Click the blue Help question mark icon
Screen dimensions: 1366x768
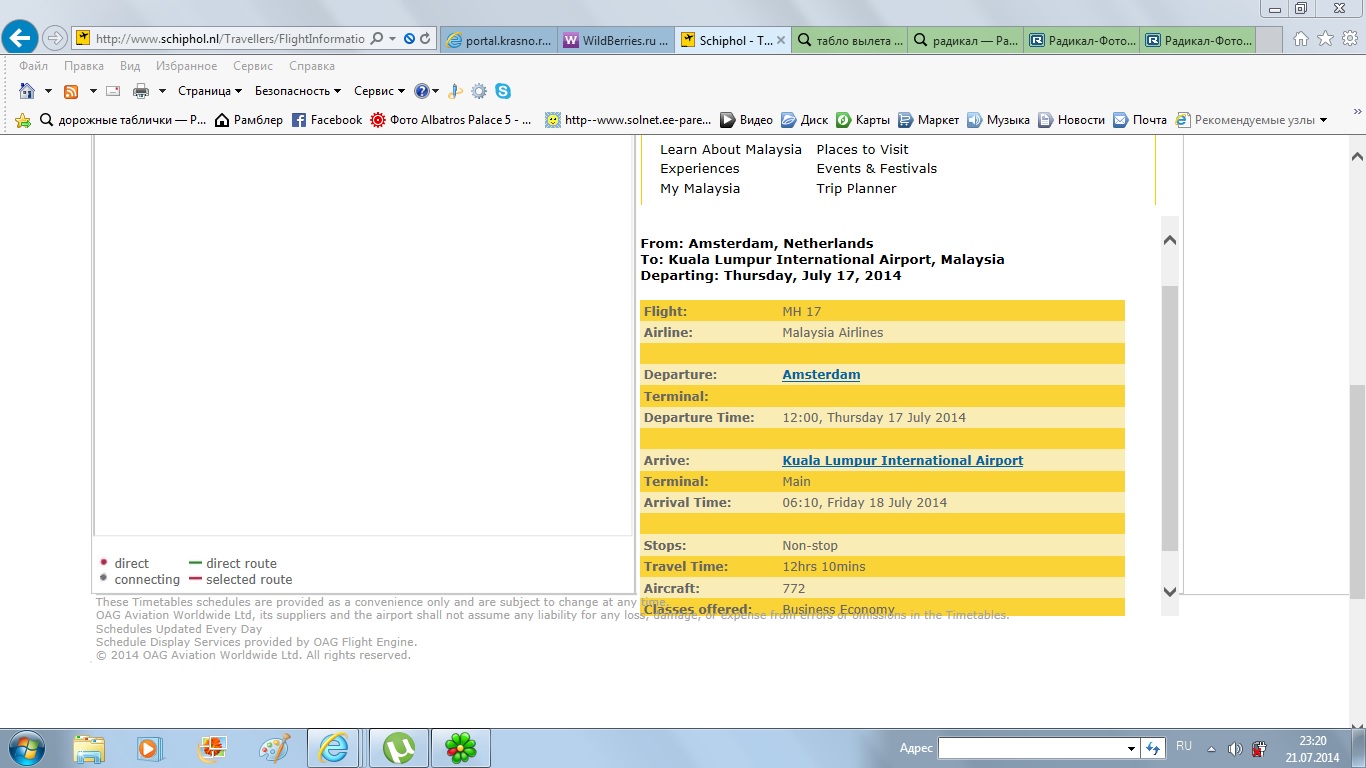422,91
